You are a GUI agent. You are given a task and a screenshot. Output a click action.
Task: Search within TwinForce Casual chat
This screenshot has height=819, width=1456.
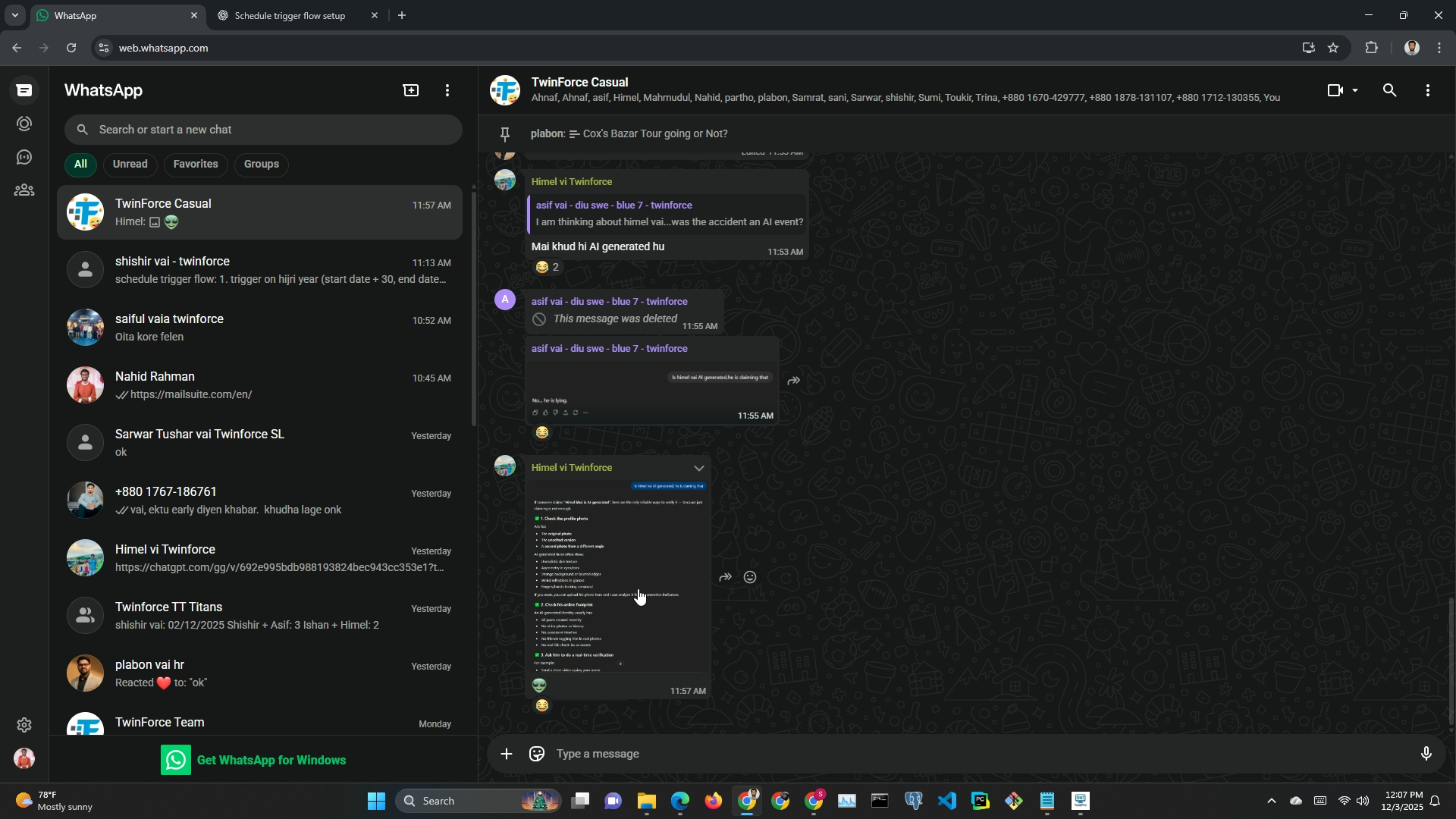click(1389, 90)
